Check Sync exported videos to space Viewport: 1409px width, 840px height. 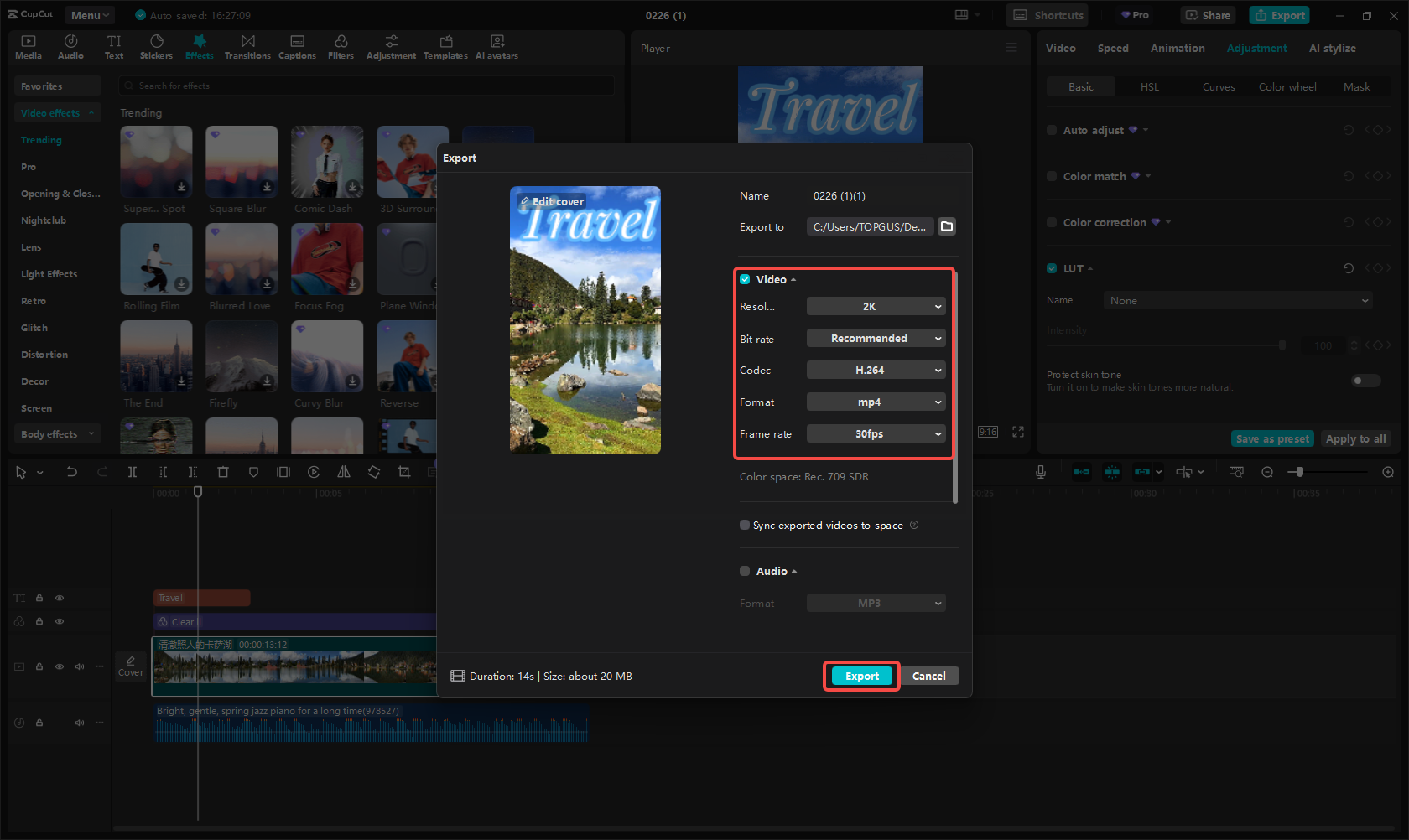pyautogui.click(x=745, y=525)
